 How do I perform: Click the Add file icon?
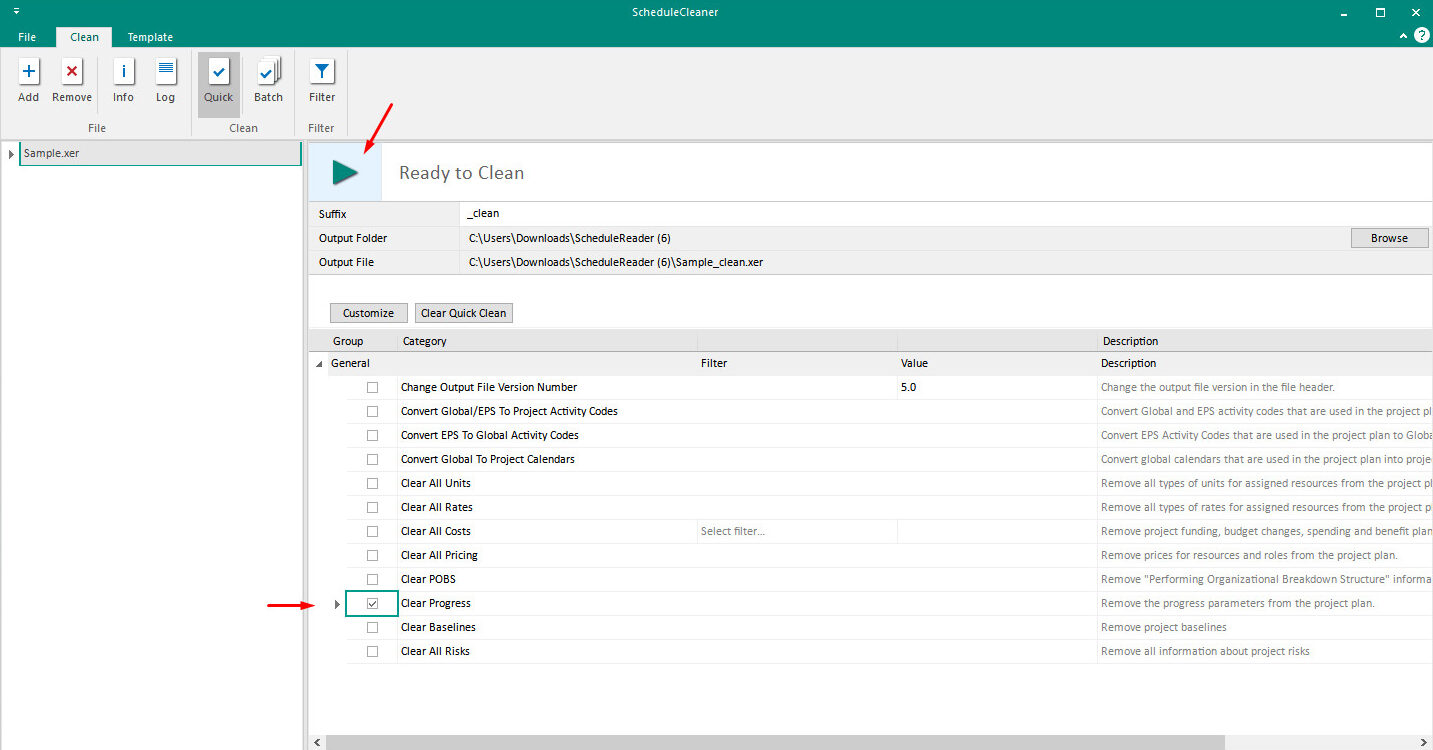pos(29,72)
